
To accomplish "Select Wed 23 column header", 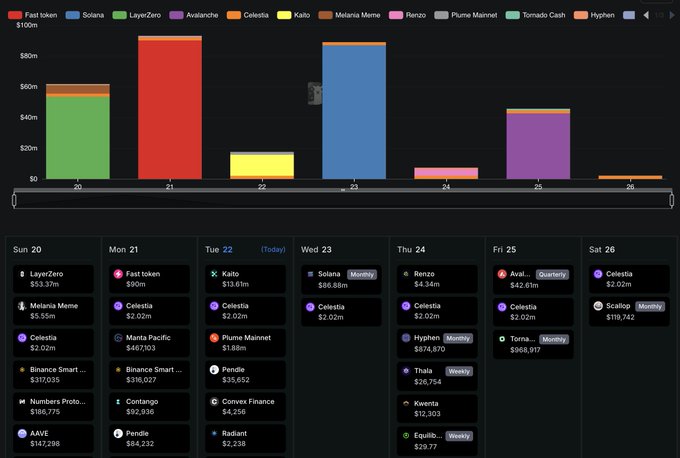I will (x=316, y=250).
